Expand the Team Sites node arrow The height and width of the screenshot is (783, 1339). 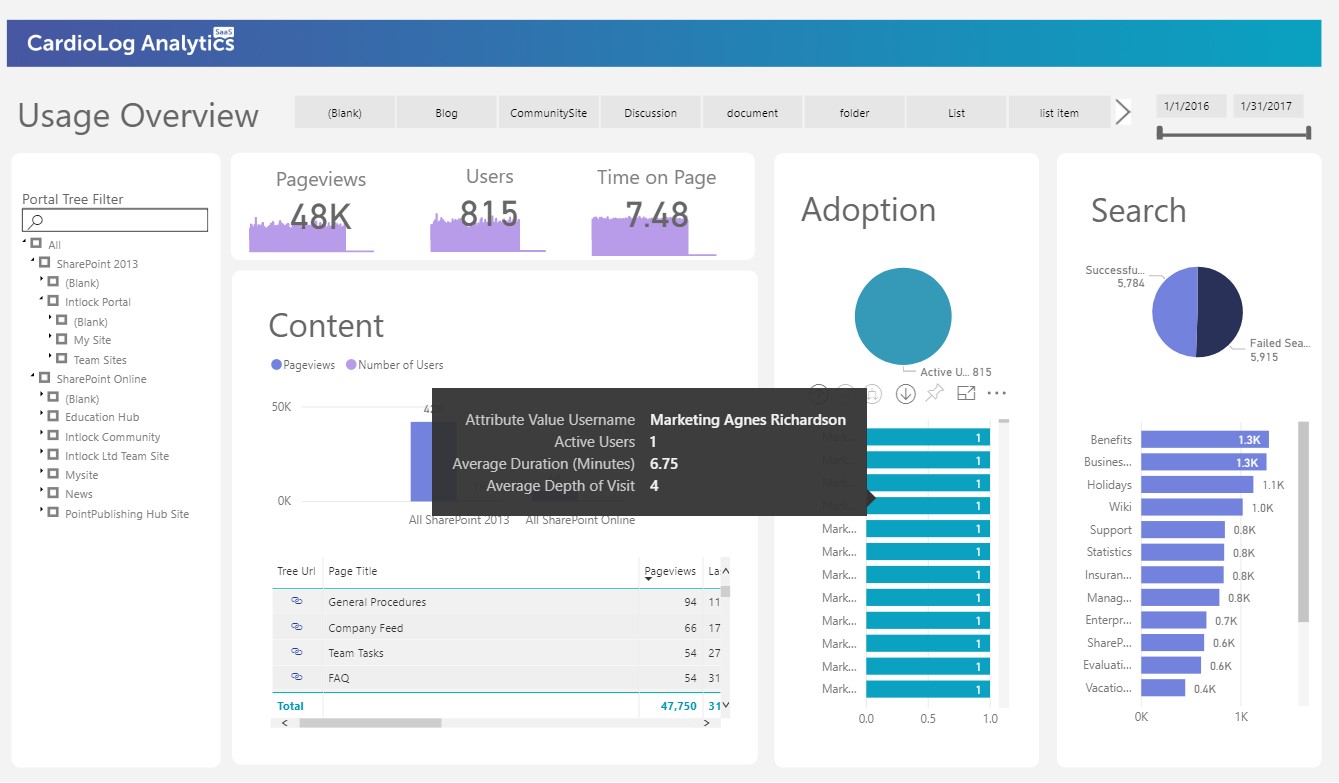click(50, 357)
